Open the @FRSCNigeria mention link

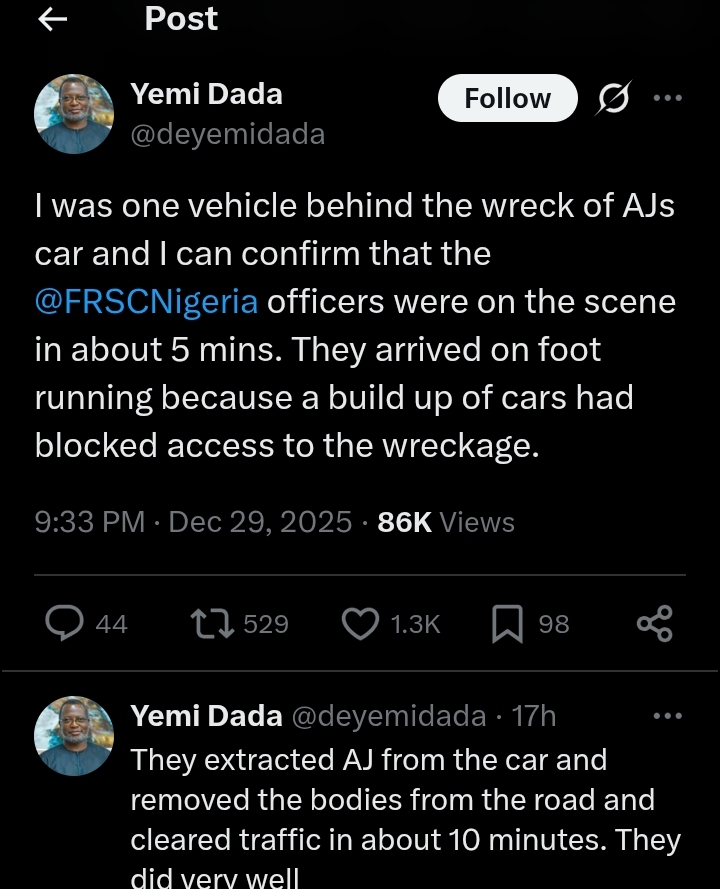tap(147, 301)
